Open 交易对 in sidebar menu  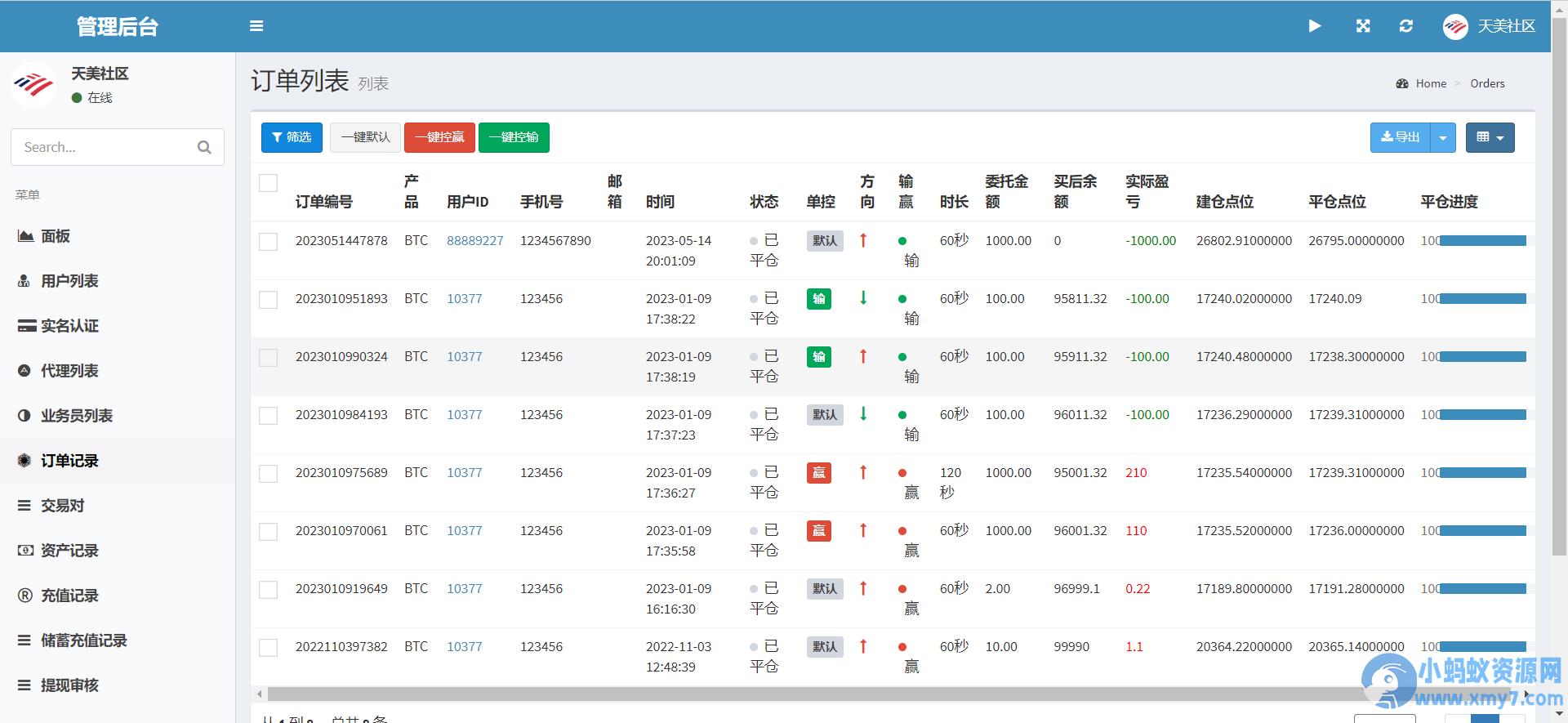[118, 506]
